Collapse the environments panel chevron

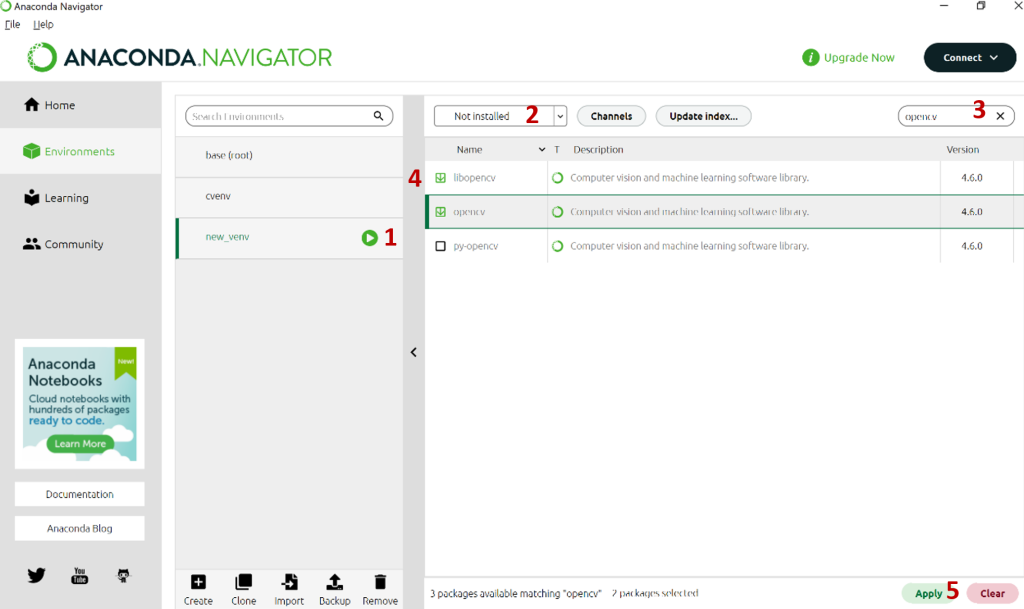pos(413,352)
